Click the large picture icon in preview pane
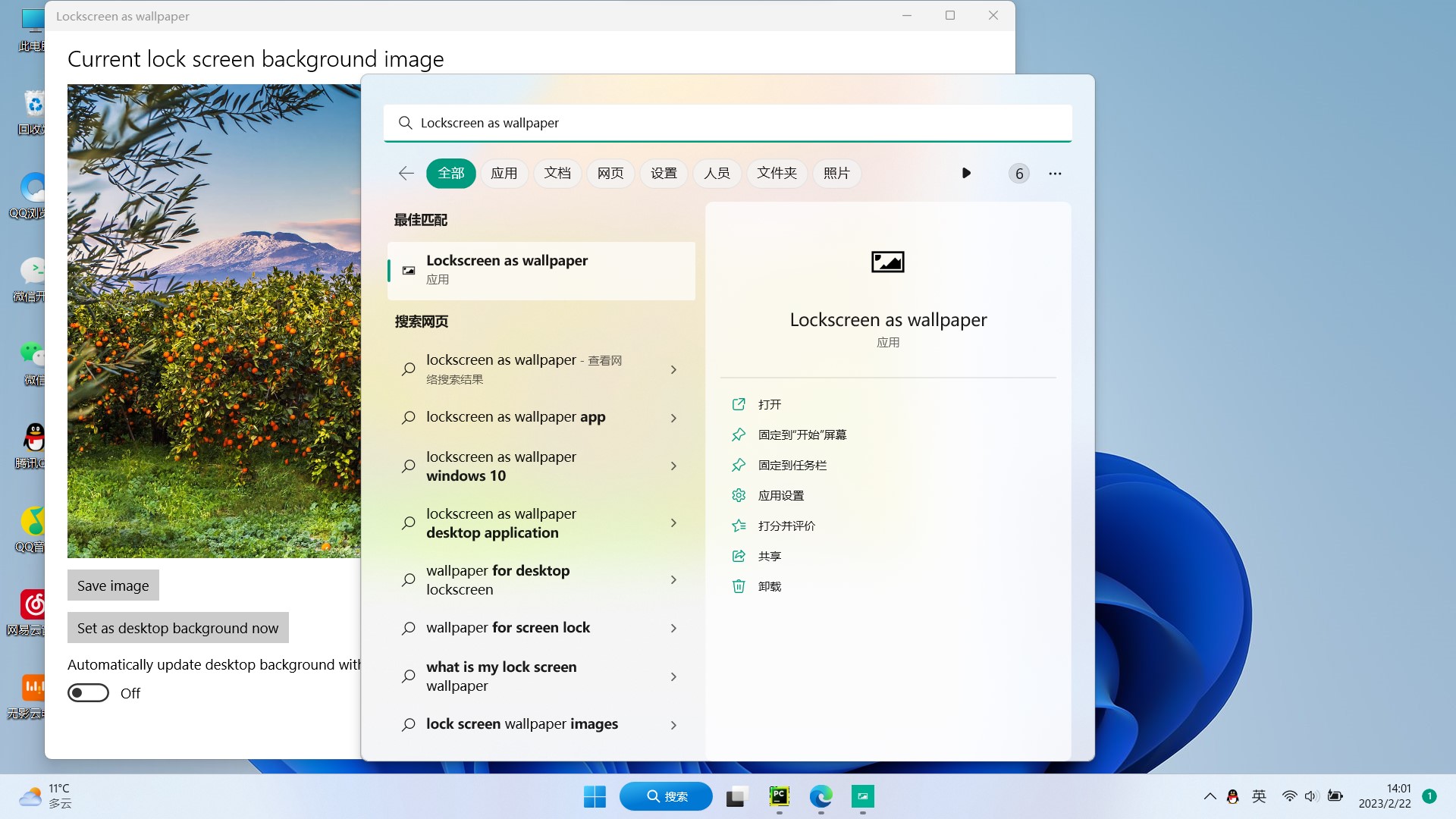This screenshot has width=1456, height=819. pyautogui.click(x=888, y=262)
